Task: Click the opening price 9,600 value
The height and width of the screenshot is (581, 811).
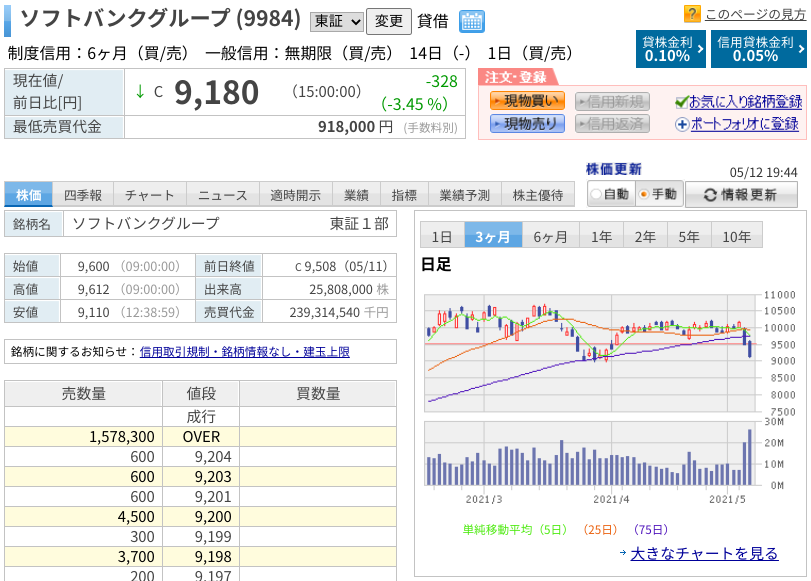Action: 94,266
